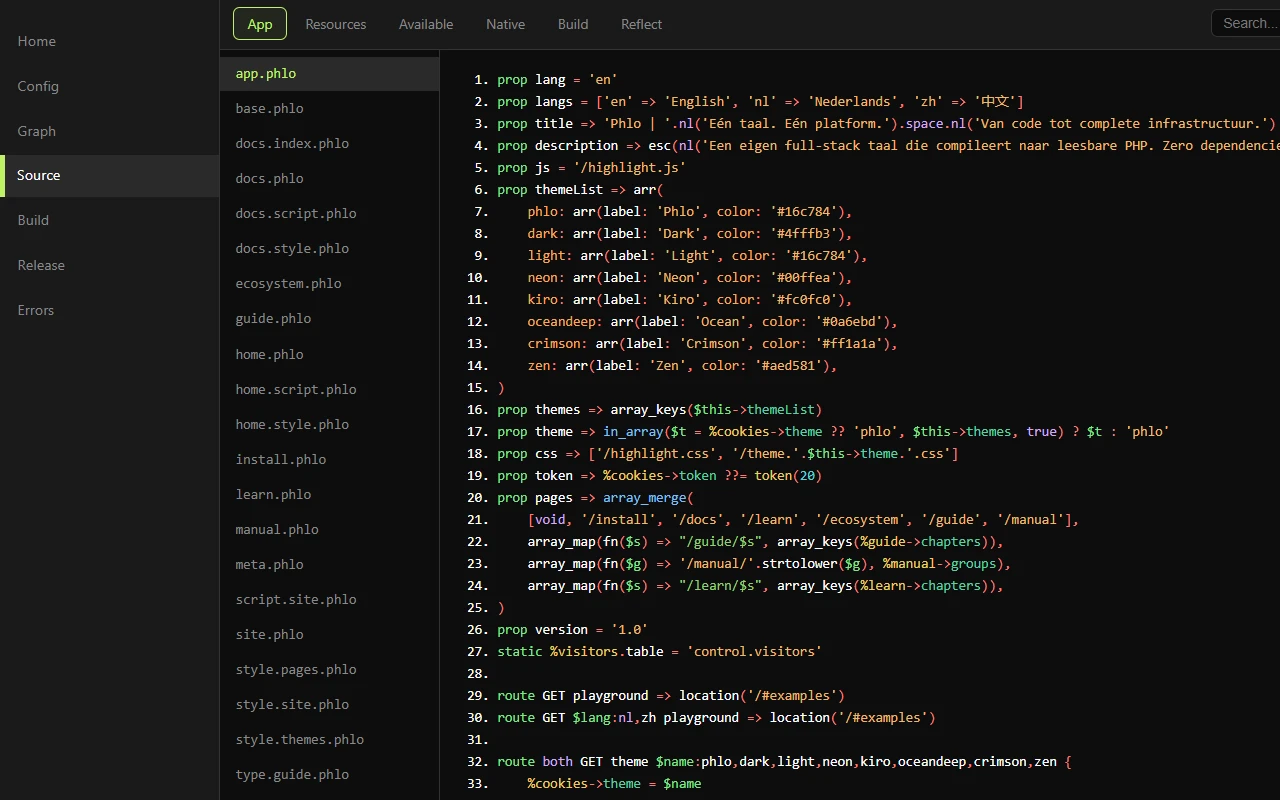Switch to the App tab
The height and width of the screenshot is (800, 1280).
tap(260, 24)
